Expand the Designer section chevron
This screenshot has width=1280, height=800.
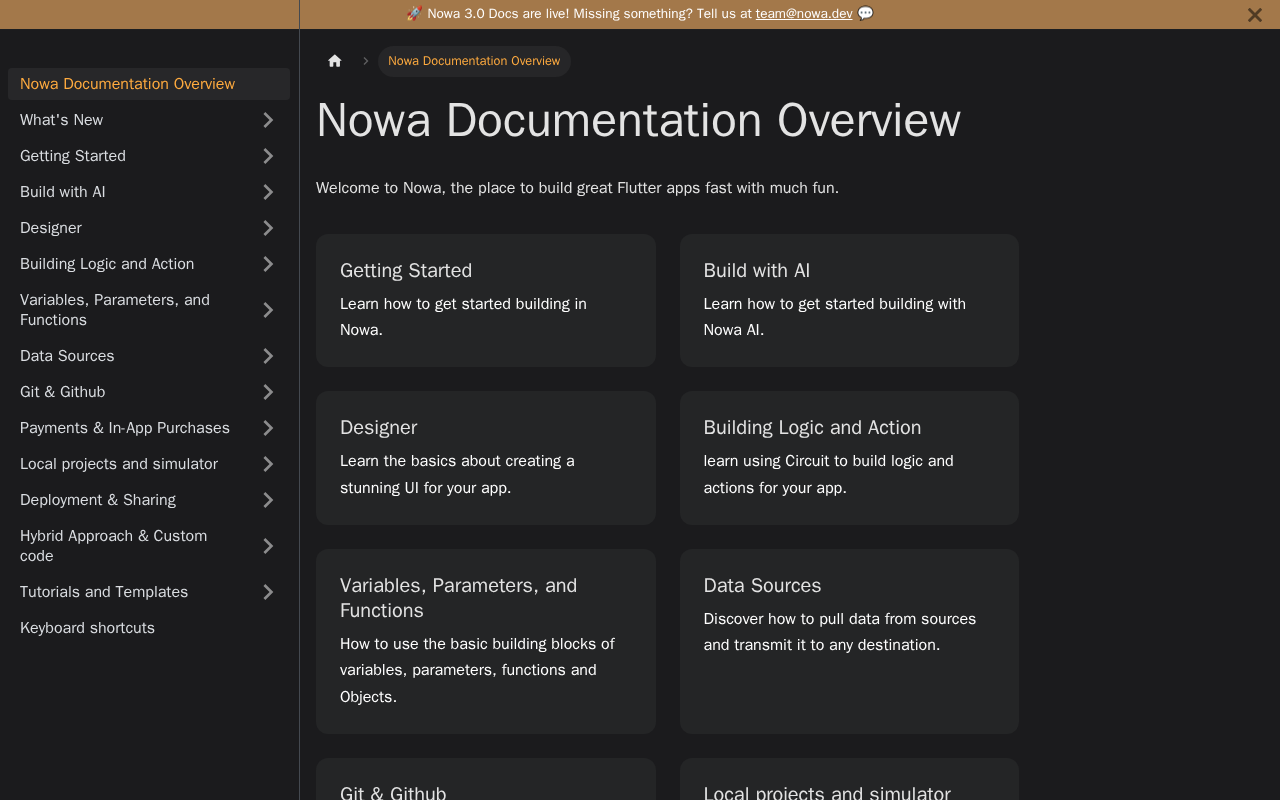[268, 228]
